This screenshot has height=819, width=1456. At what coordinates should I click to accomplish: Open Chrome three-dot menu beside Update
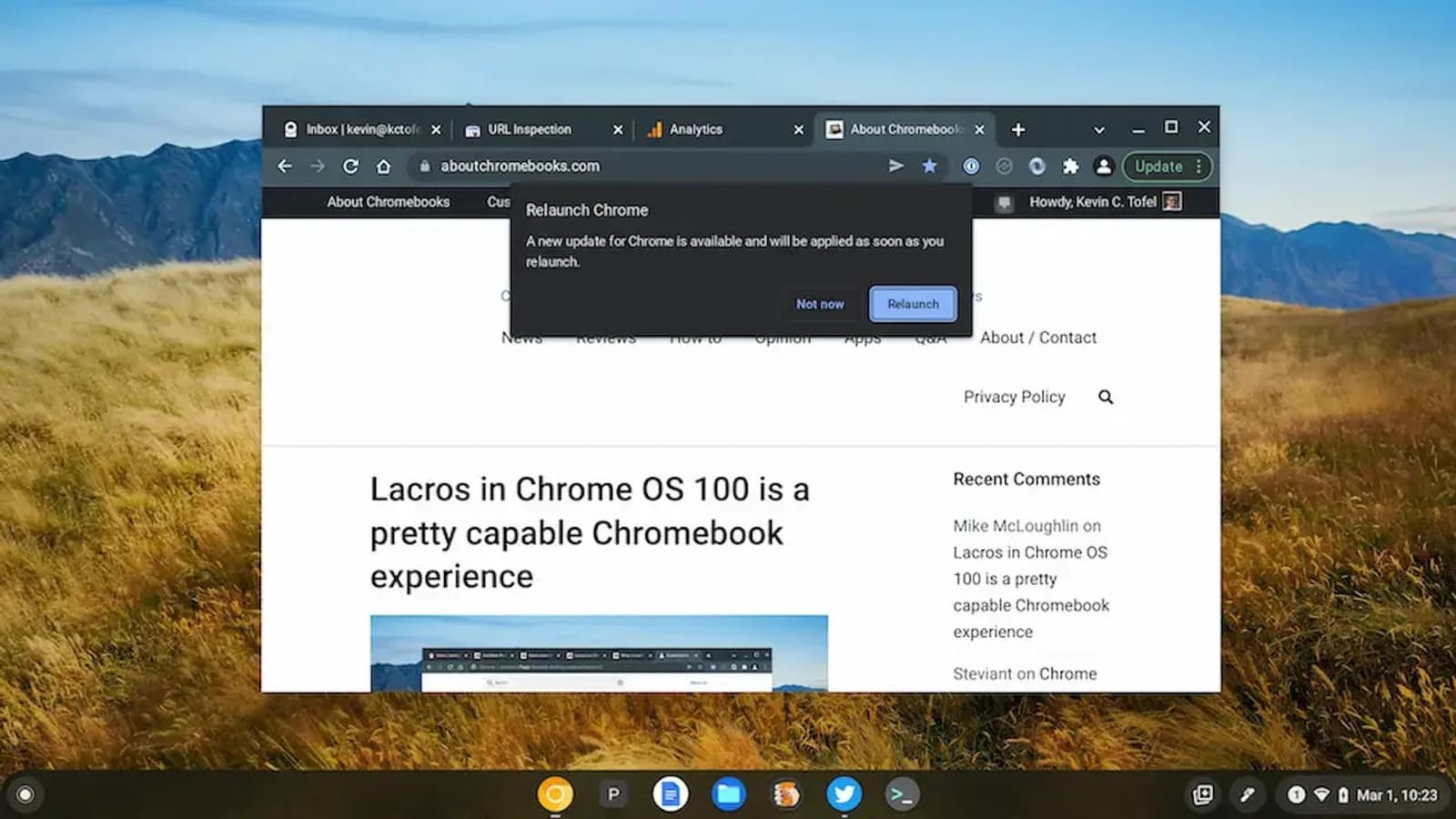click(1198, 167)
